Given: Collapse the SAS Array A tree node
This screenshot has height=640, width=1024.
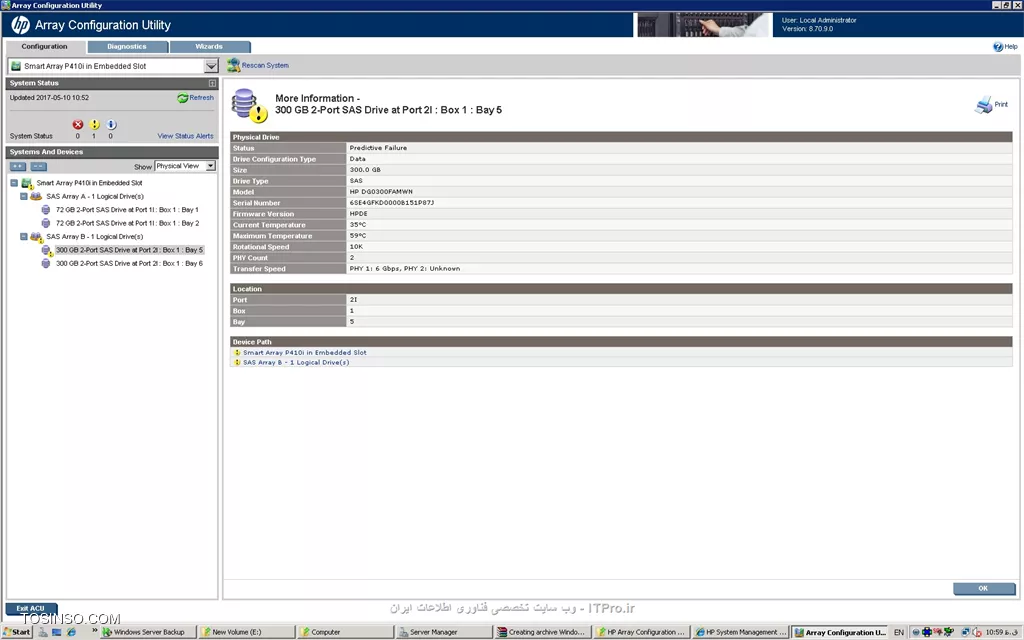Looking at the screenshot, I should coord(24,197).
